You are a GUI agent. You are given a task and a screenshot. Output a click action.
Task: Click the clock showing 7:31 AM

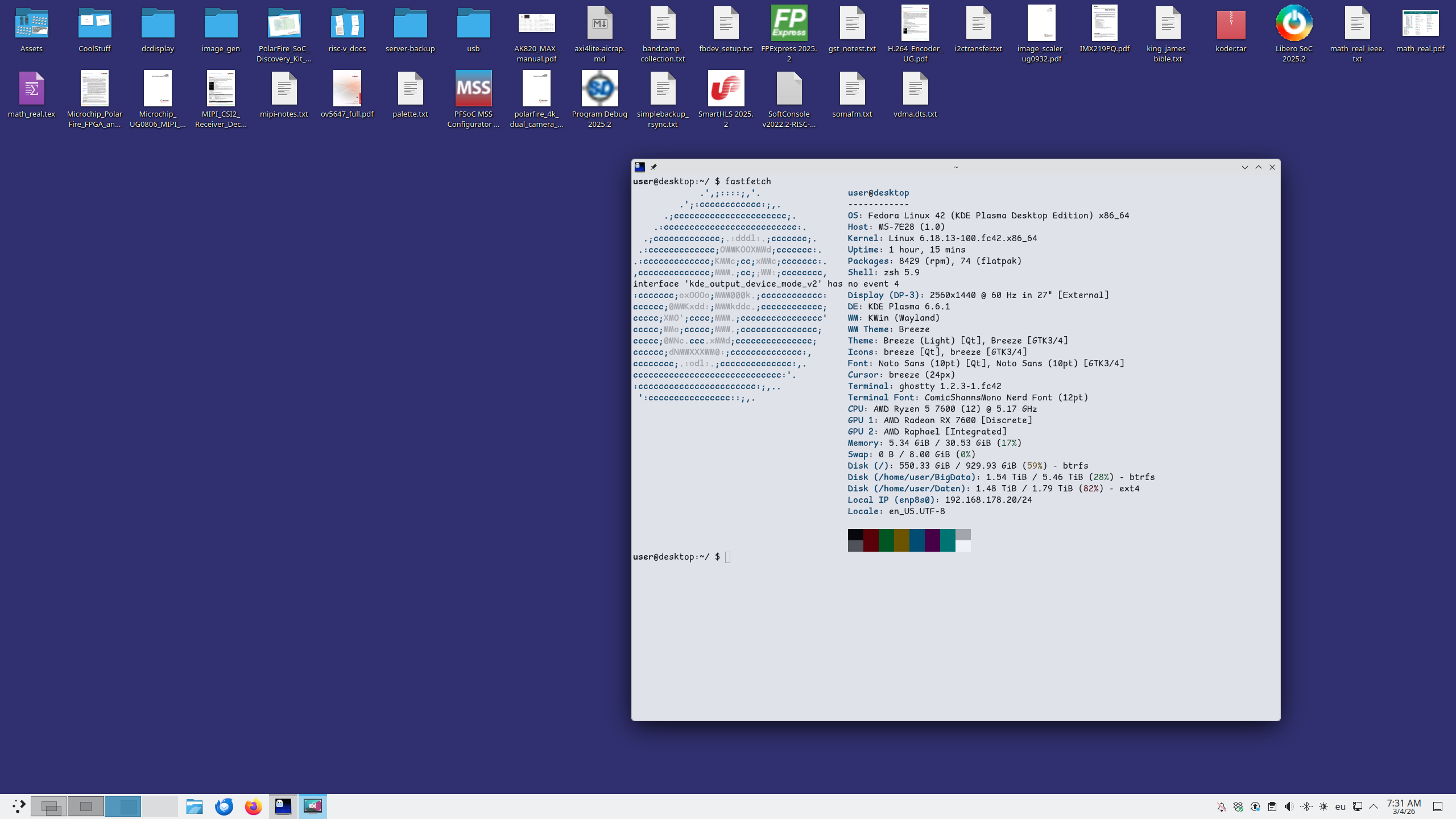tap(1404, 806)
